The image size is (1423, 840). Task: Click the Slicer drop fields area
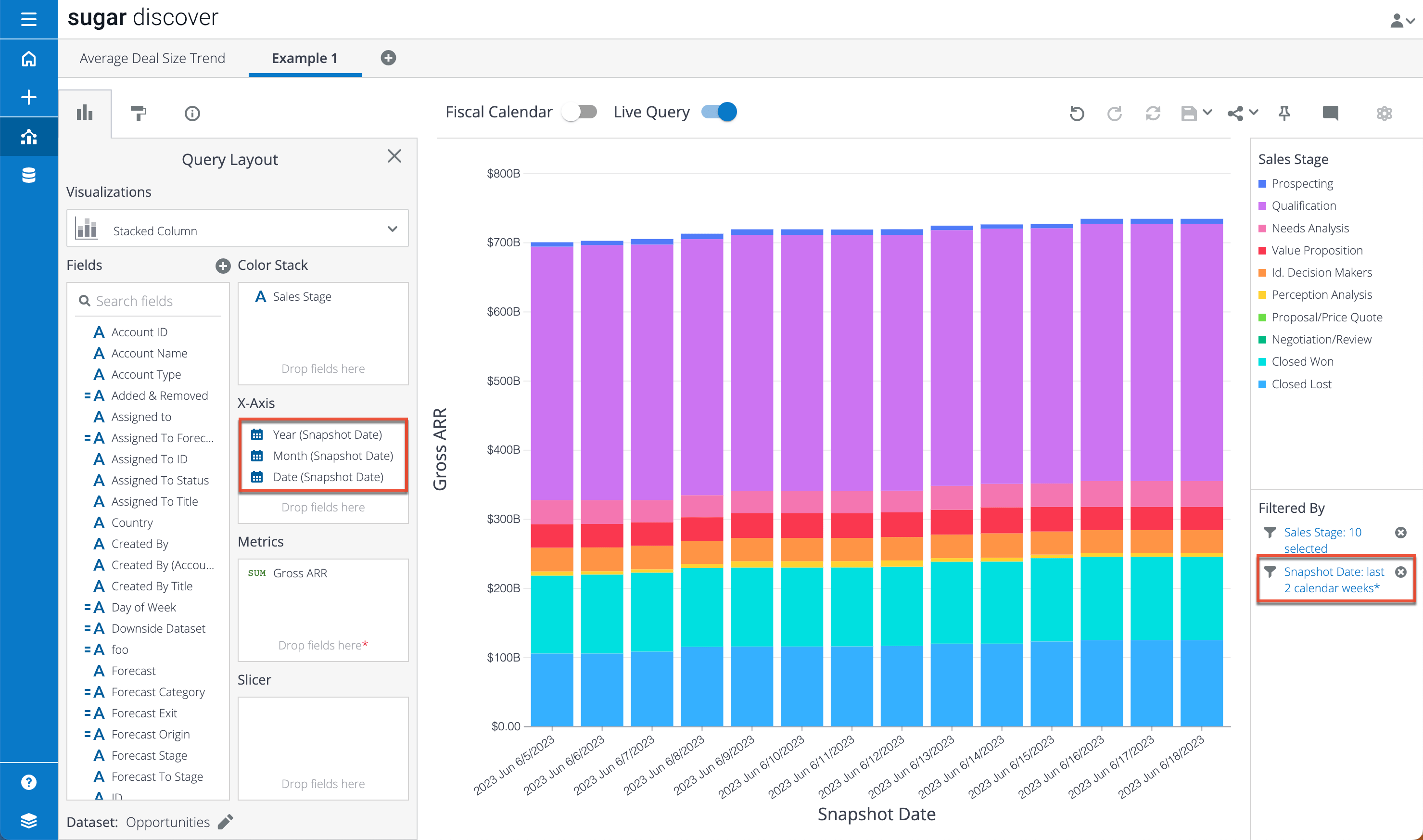point(323,748)
